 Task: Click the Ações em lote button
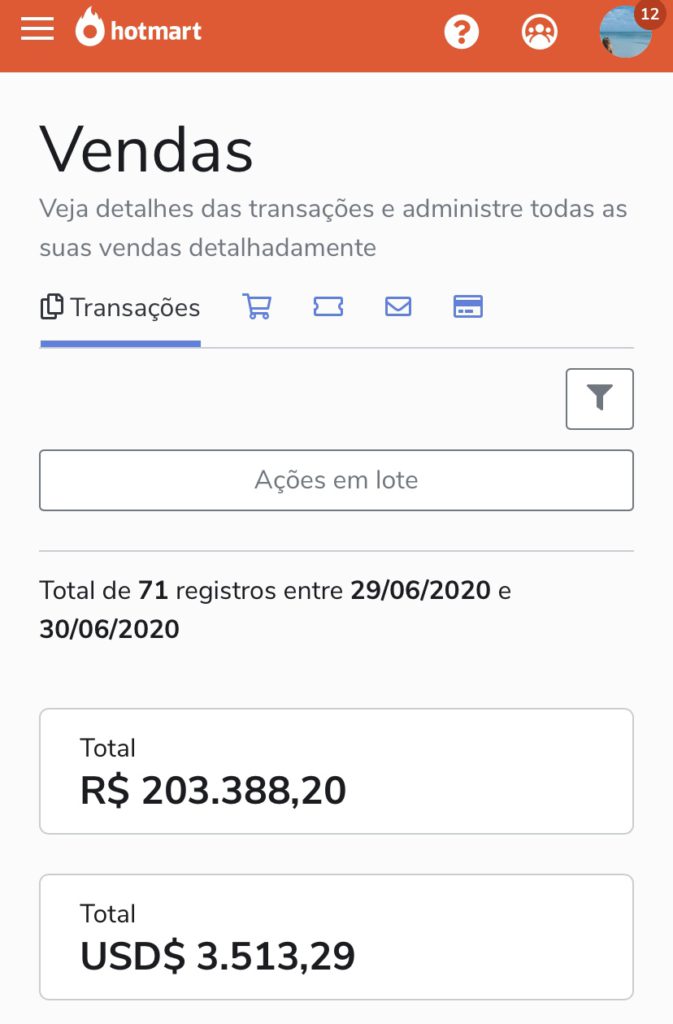[336, 480]
